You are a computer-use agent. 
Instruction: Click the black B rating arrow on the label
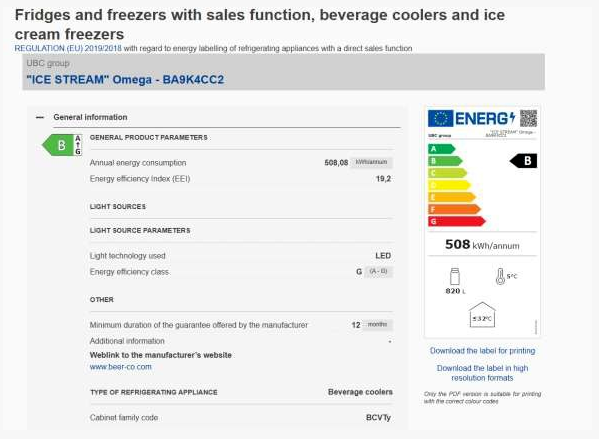(x=523, y=161)
